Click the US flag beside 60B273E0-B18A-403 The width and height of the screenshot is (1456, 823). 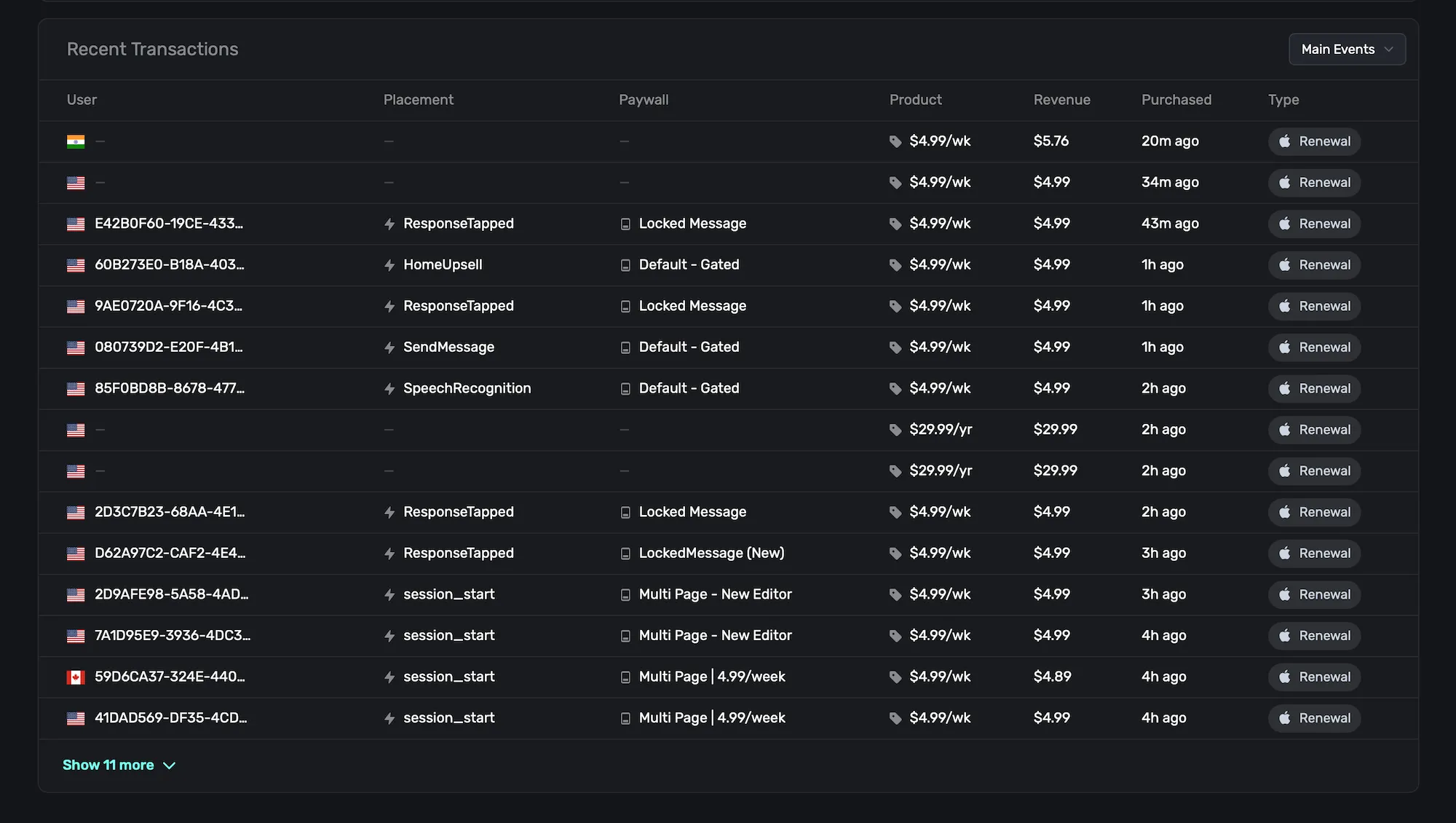[76, 265]
